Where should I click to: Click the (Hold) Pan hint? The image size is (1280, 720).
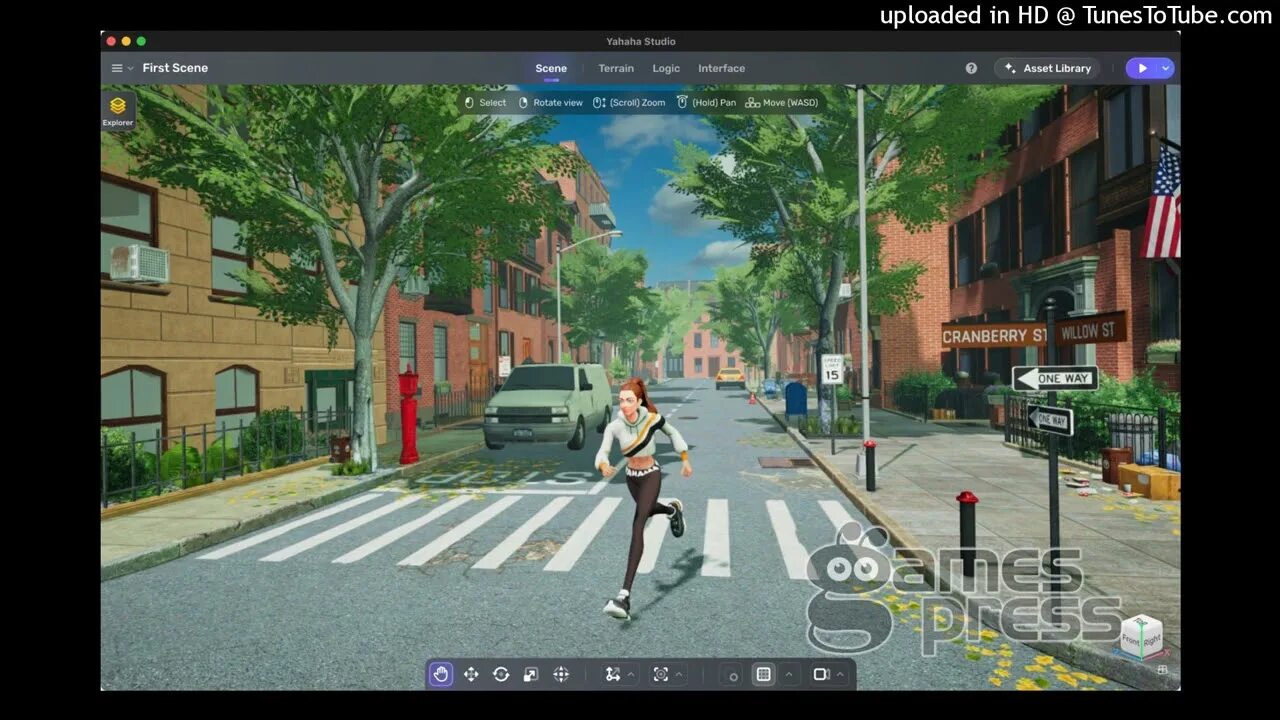point(706,103)
